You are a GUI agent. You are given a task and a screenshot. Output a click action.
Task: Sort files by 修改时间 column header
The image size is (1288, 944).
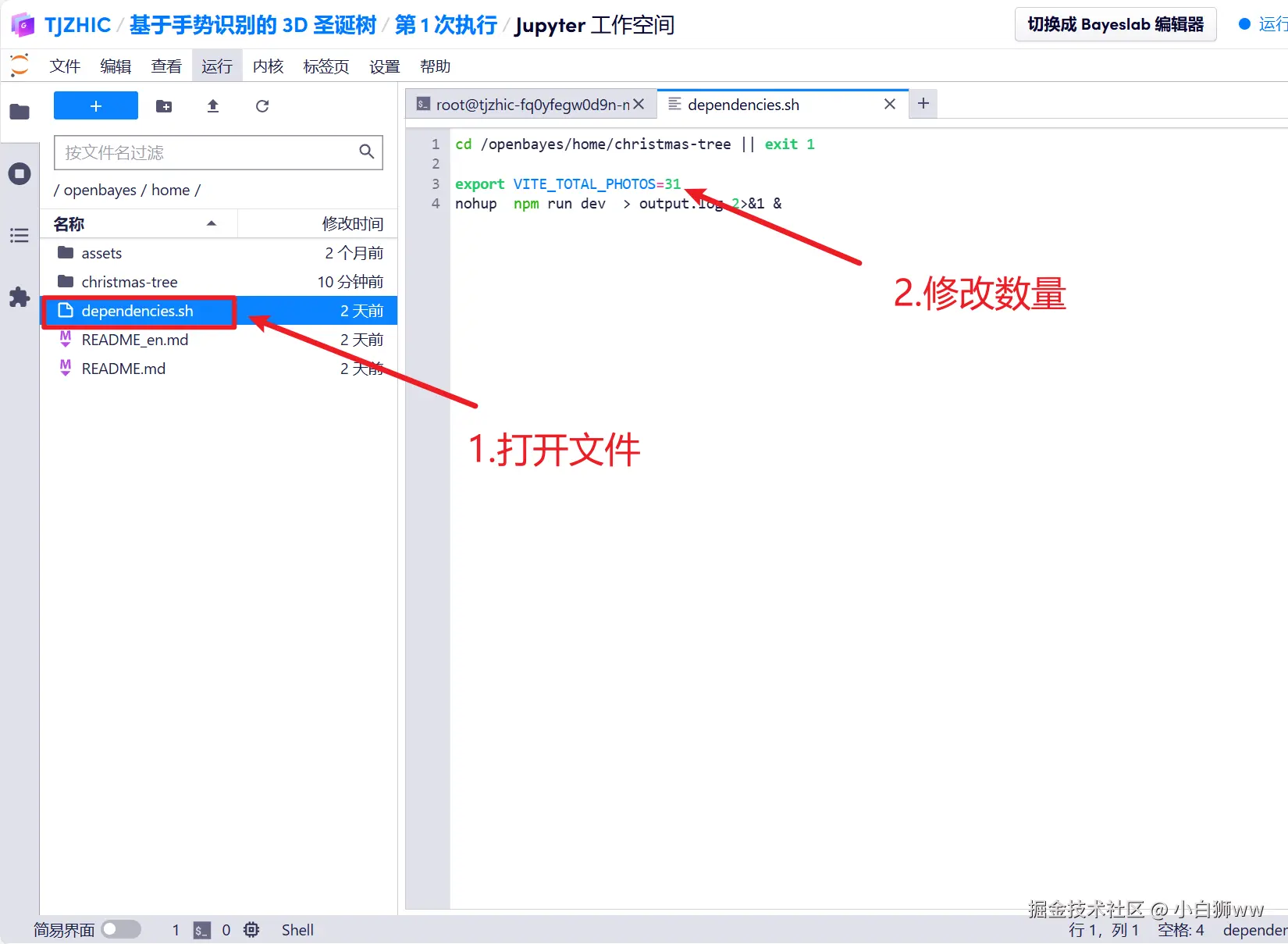(353, 224)
